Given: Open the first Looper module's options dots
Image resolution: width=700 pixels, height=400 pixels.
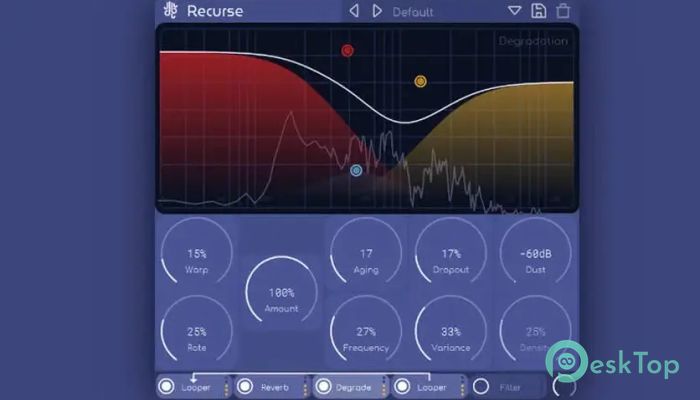Looking at the screenshot, I should point(226,387).
